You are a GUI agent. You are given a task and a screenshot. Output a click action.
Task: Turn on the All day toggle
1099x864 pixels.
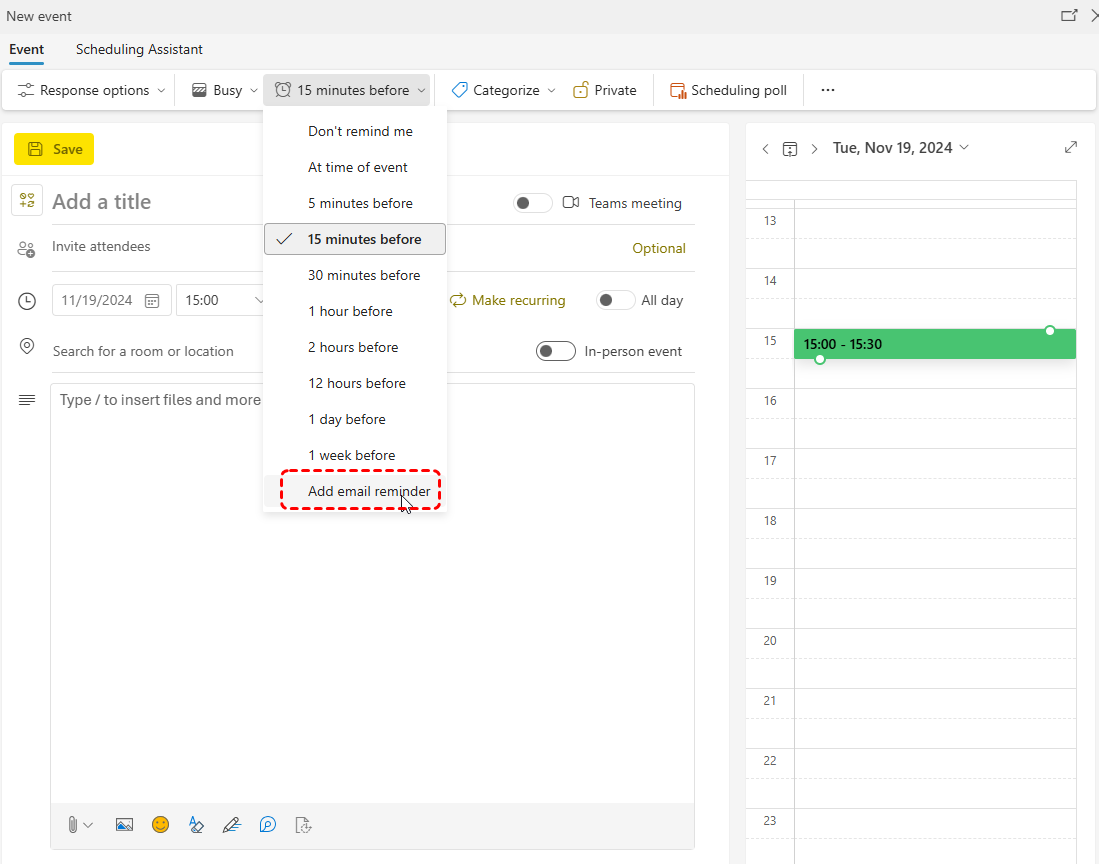(615, 300)
